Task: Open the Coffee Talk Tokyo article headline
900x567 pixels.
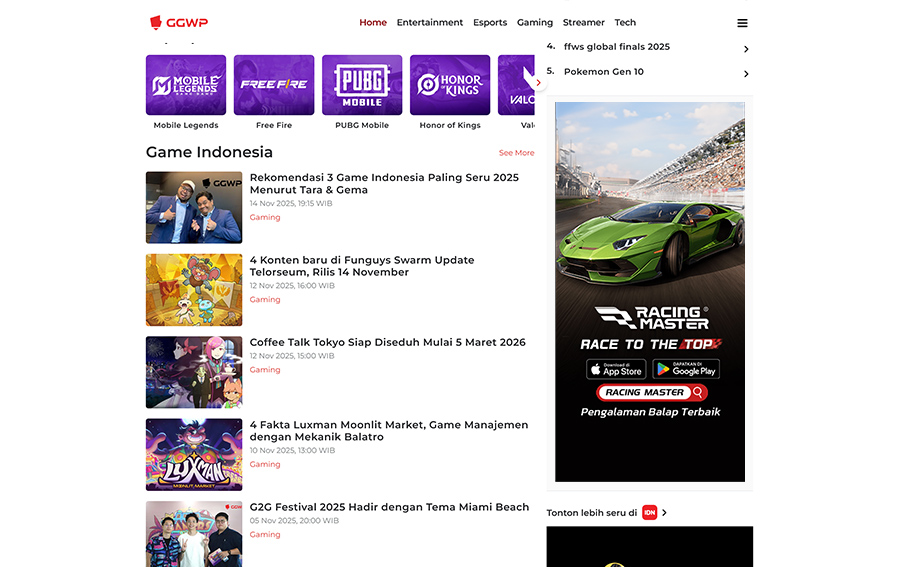Action: click(x=387, y=342)
